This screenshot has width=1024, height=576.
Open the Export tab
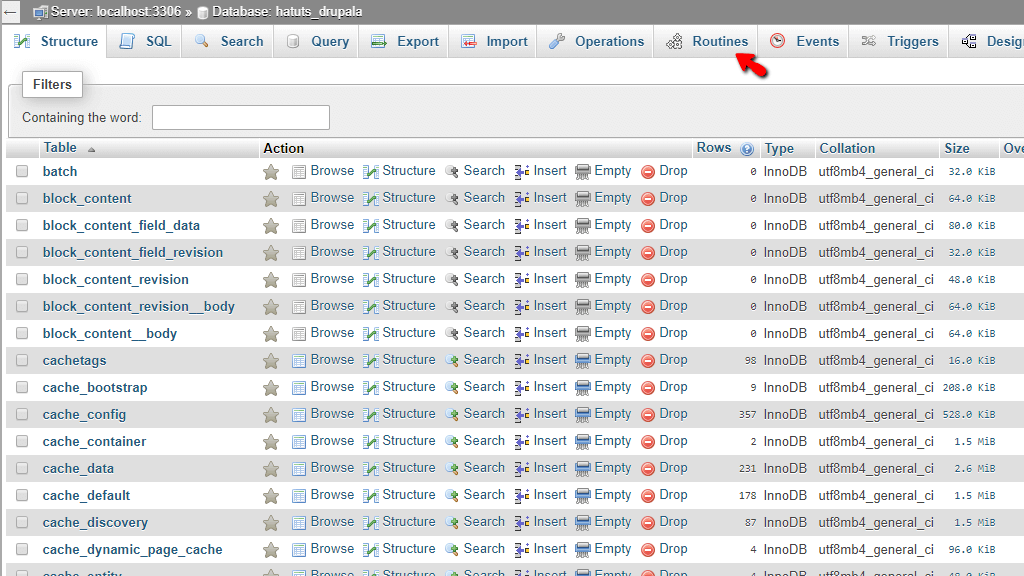click(x=404, y=41)
